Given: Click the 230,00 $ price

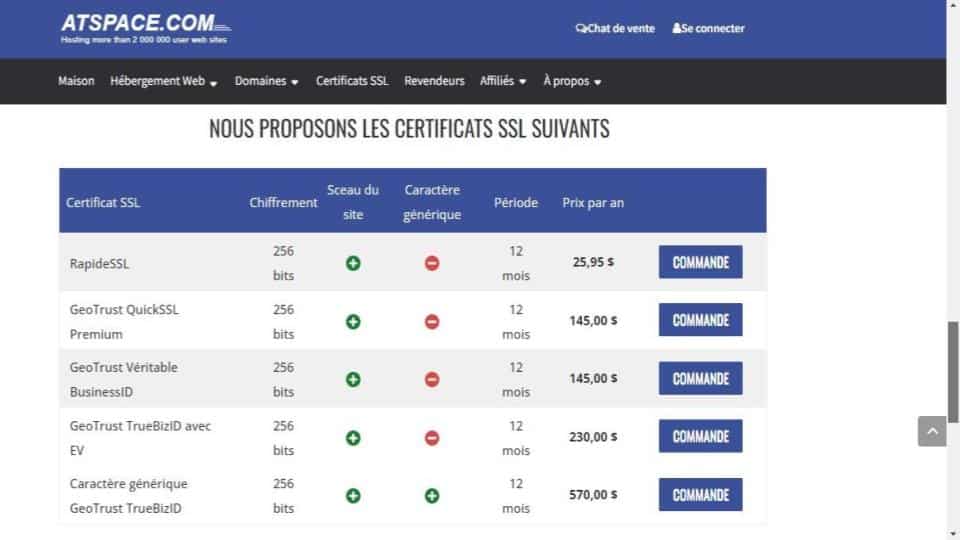Looking at the screenshot, I should (593, 437).
